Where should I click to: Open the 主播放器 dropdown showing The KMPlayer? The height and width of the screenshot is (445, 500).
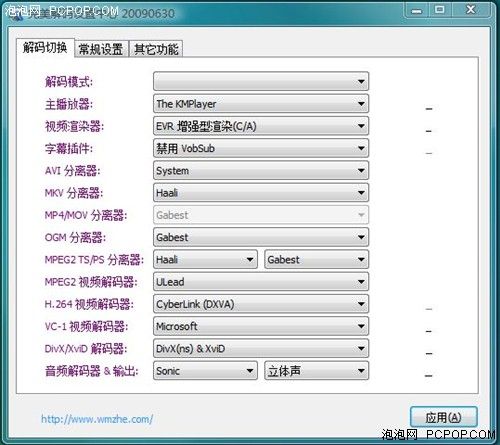[261, 104]
